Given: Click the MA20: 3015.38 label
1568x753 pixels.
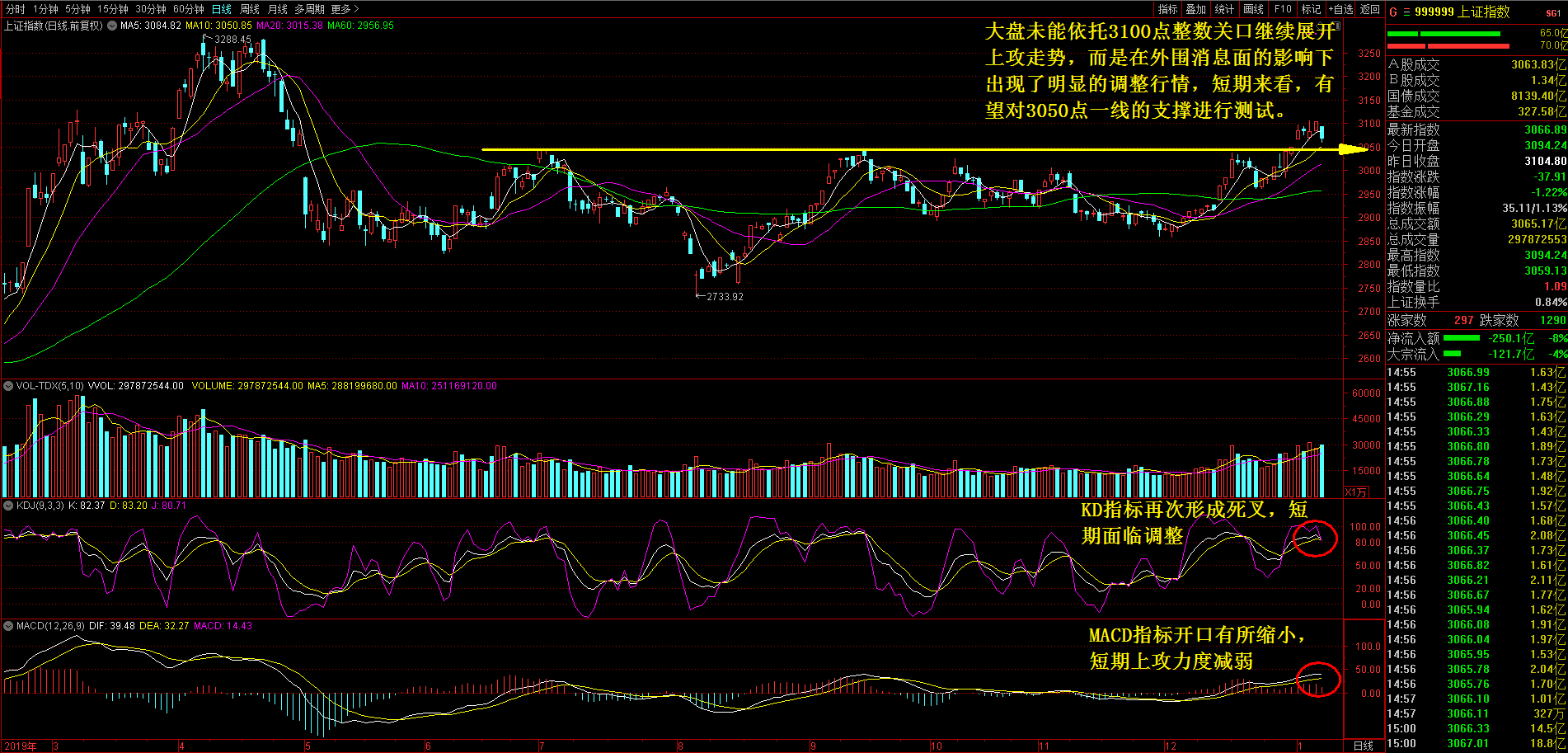Looking at the screenshot, I should click(x=289, y=26).
